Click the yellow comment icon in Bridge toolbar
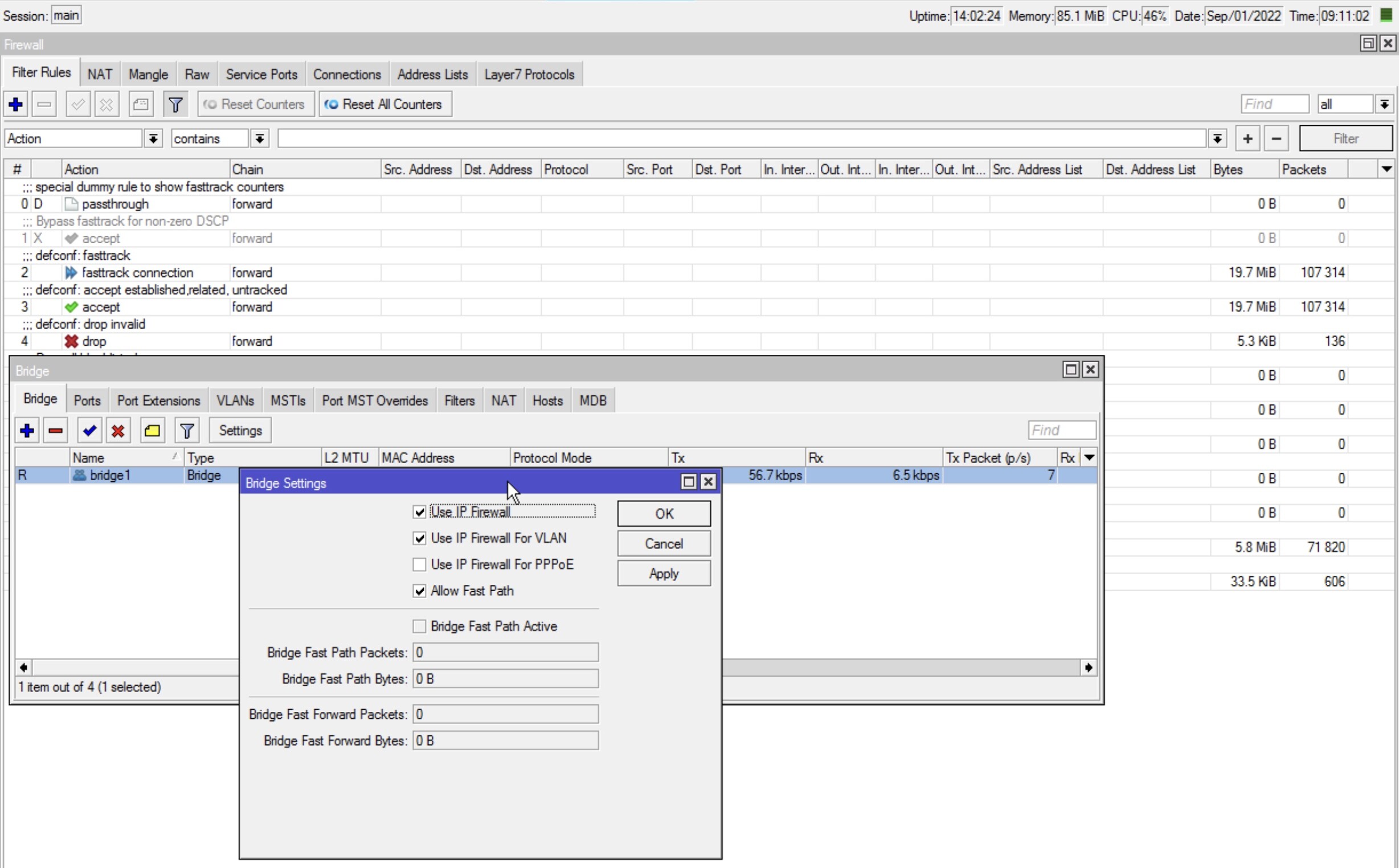This screenshot has height=868, width=1399. click(152, 431)
